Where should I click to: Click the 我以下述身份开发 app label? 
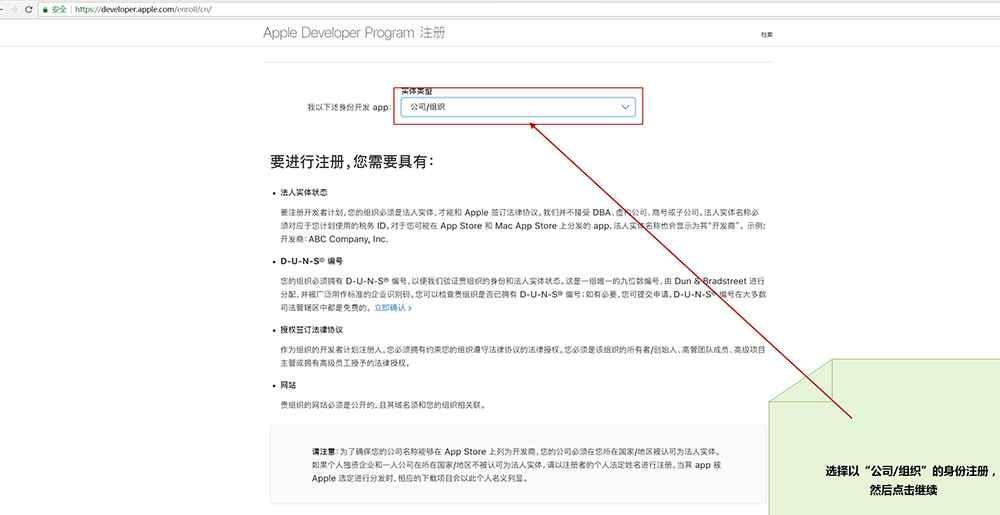pos(349,106)
